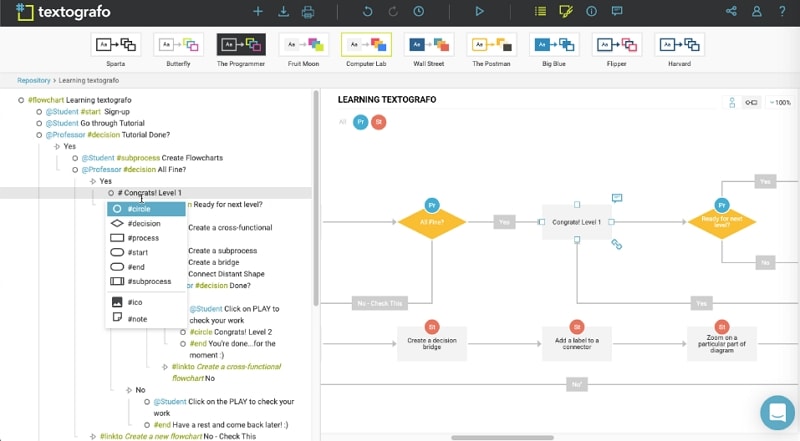Choose #ico from shape menu
Image resolution: width=800 pixels, height=441 pixels.
(x=146, y=302)
